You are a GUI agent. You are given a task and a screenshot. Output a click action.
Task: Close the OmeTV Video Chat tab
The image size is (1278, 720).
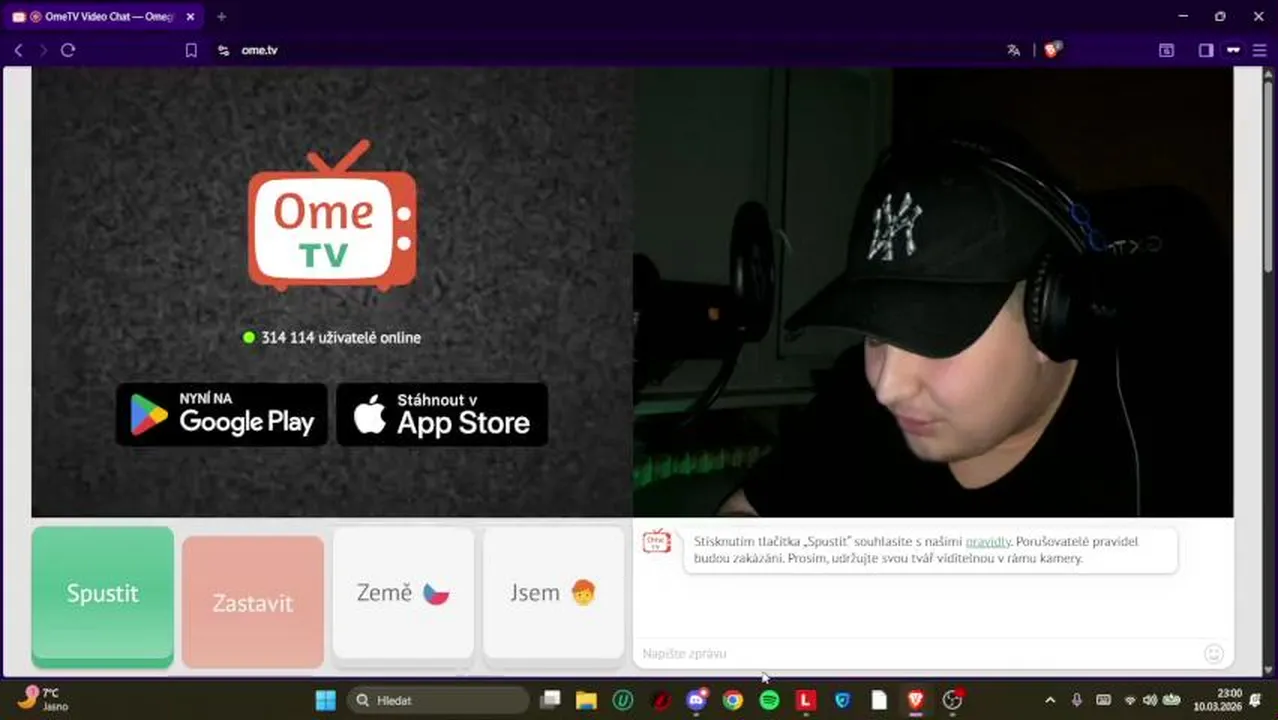coord(190,16)
